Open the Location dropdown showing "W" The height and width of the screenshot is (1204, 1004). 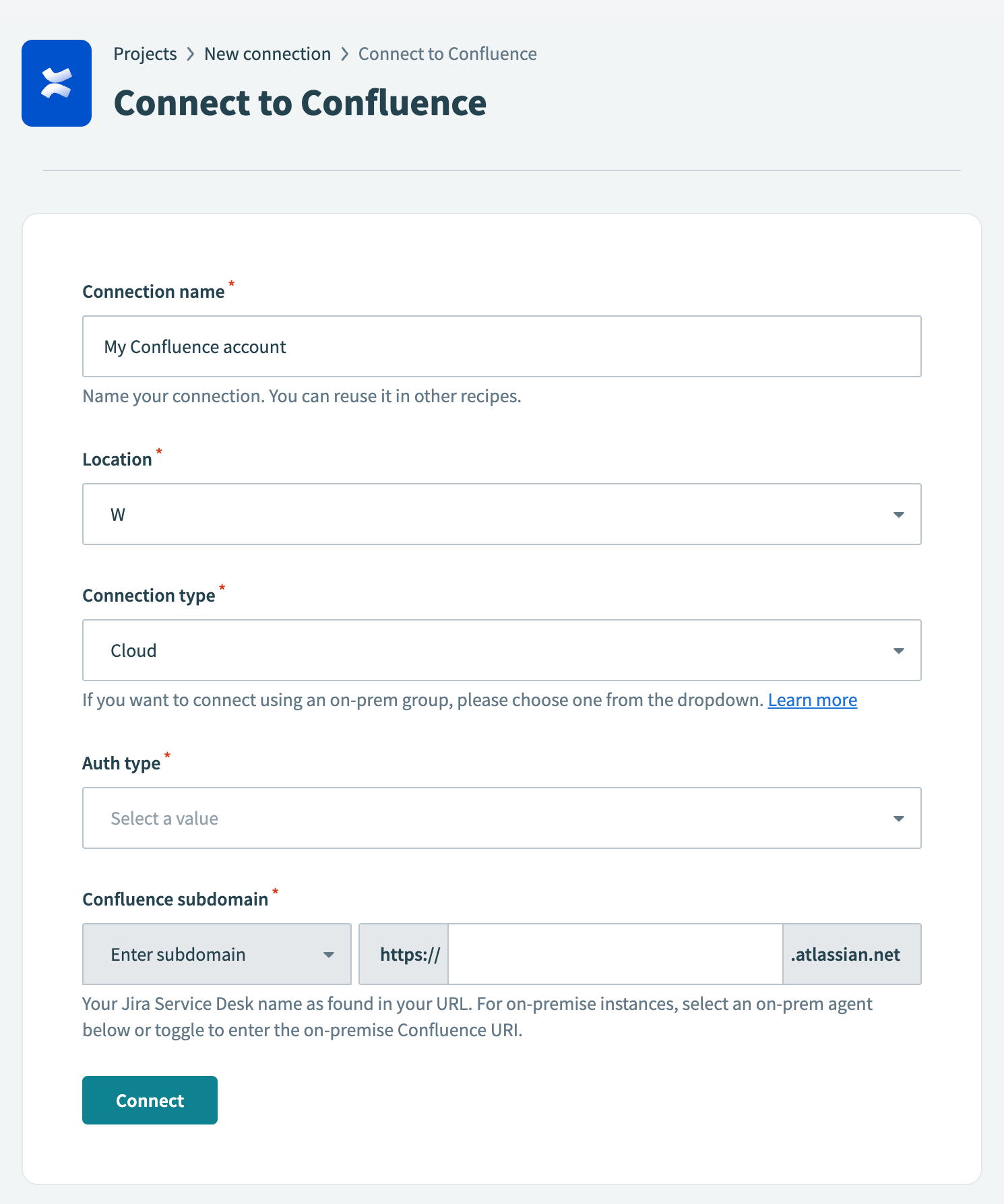(502, 514)
